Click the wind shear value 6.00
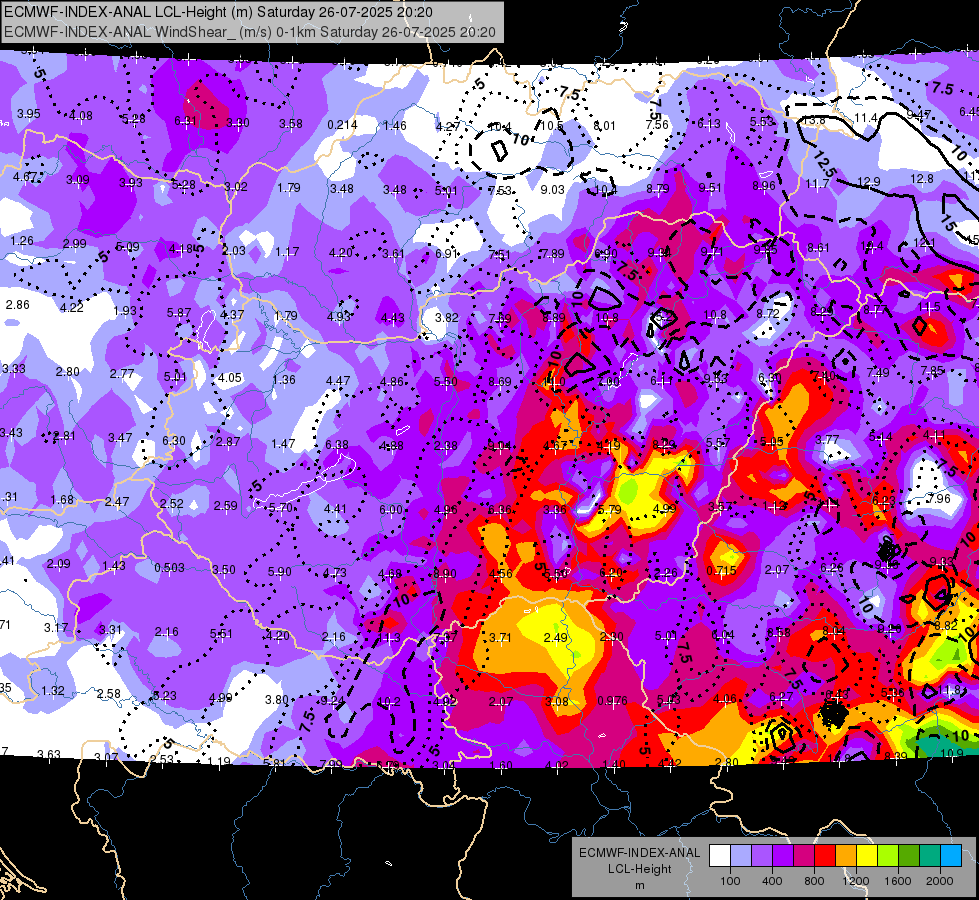This screenshot has width=979, height=900. (x=391, y=510)
